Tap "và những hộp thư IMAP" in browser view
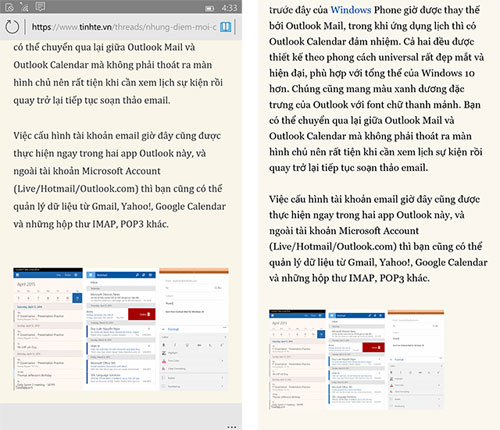The height and width of the screenshot is (430, 500). [x=65, y=224]
